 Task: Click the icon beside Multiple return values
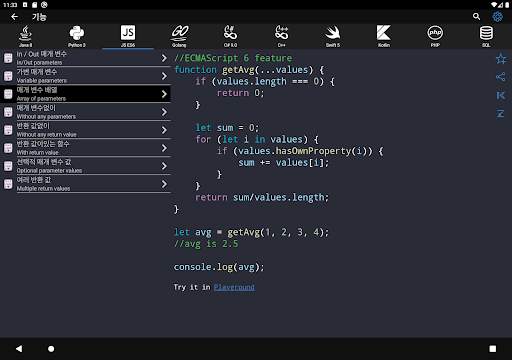[x=8, y=184]
